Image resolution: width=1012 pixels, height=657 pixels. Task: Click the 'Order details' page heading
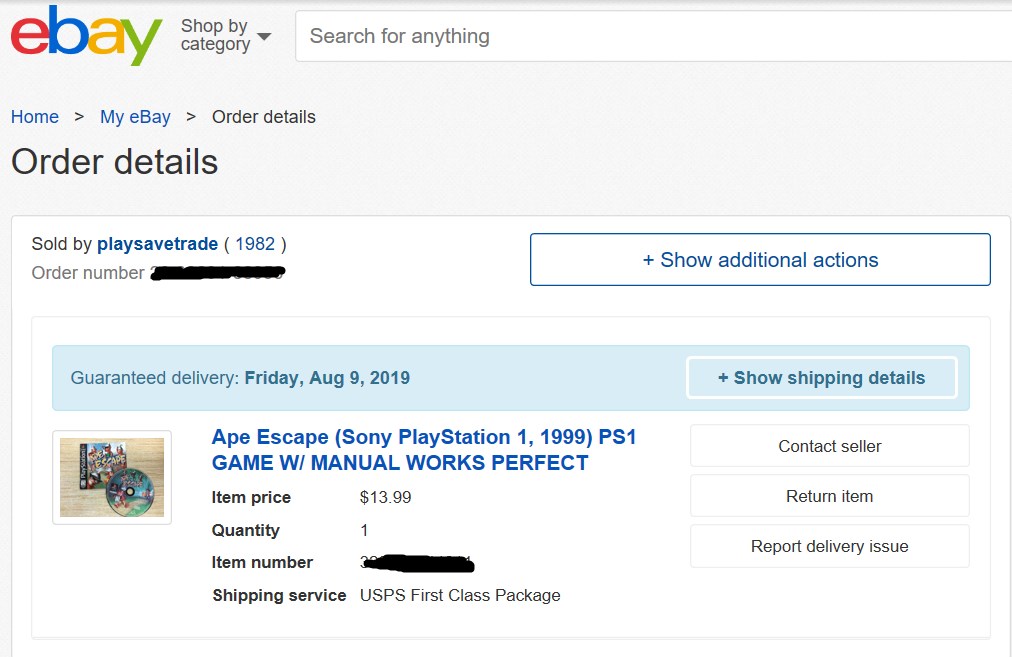click(x=114, y=162)
